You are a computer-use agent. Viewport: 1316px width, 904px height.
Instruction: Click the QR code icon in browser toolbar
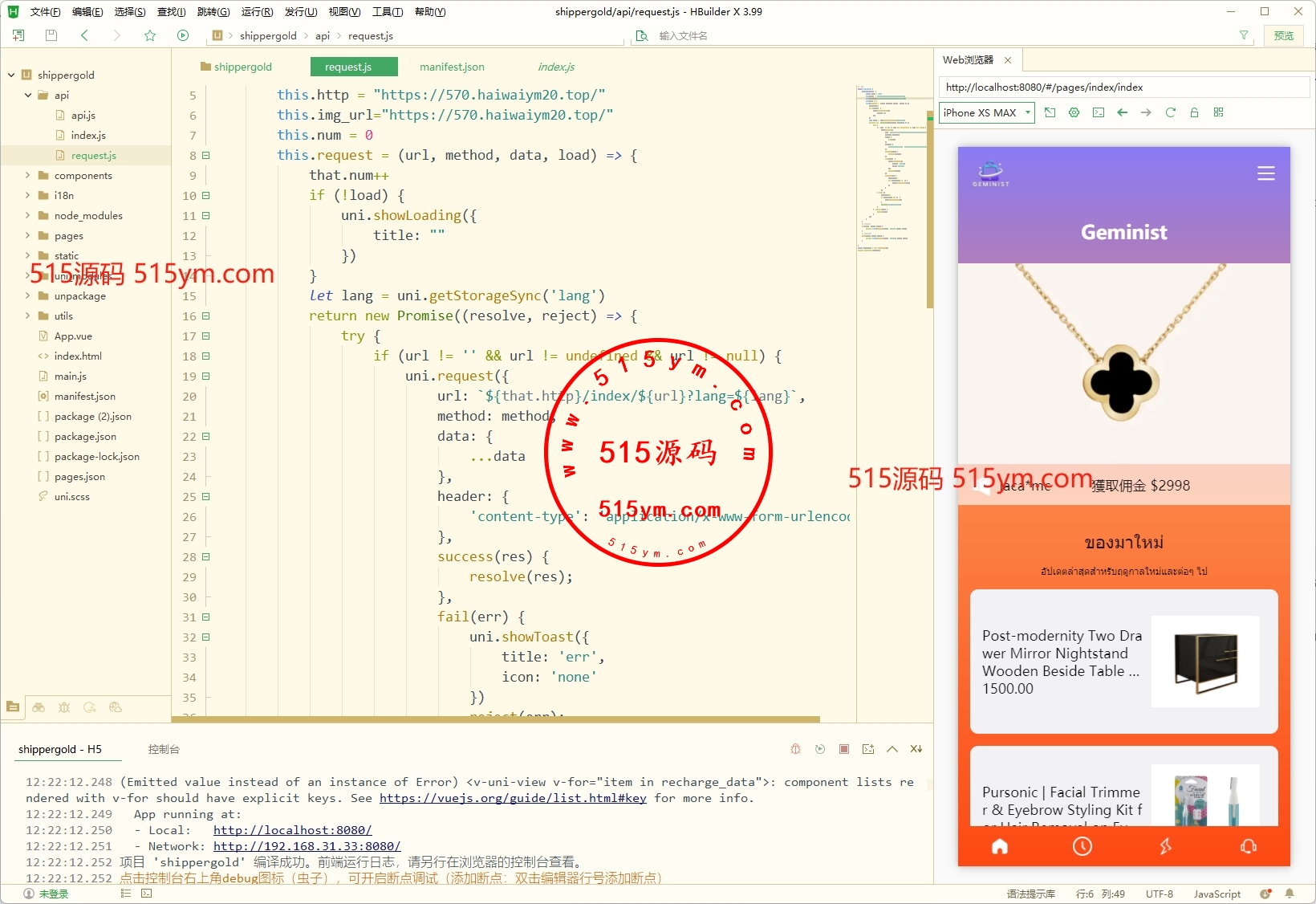pos(1218,112)
